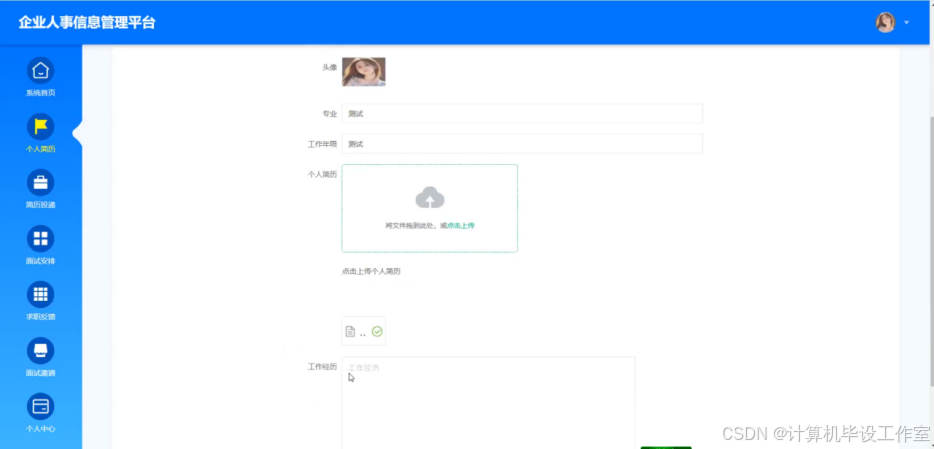Click the 面试邀请 menu label
This screenshot has width=934, height=449.
pos(41,373)
